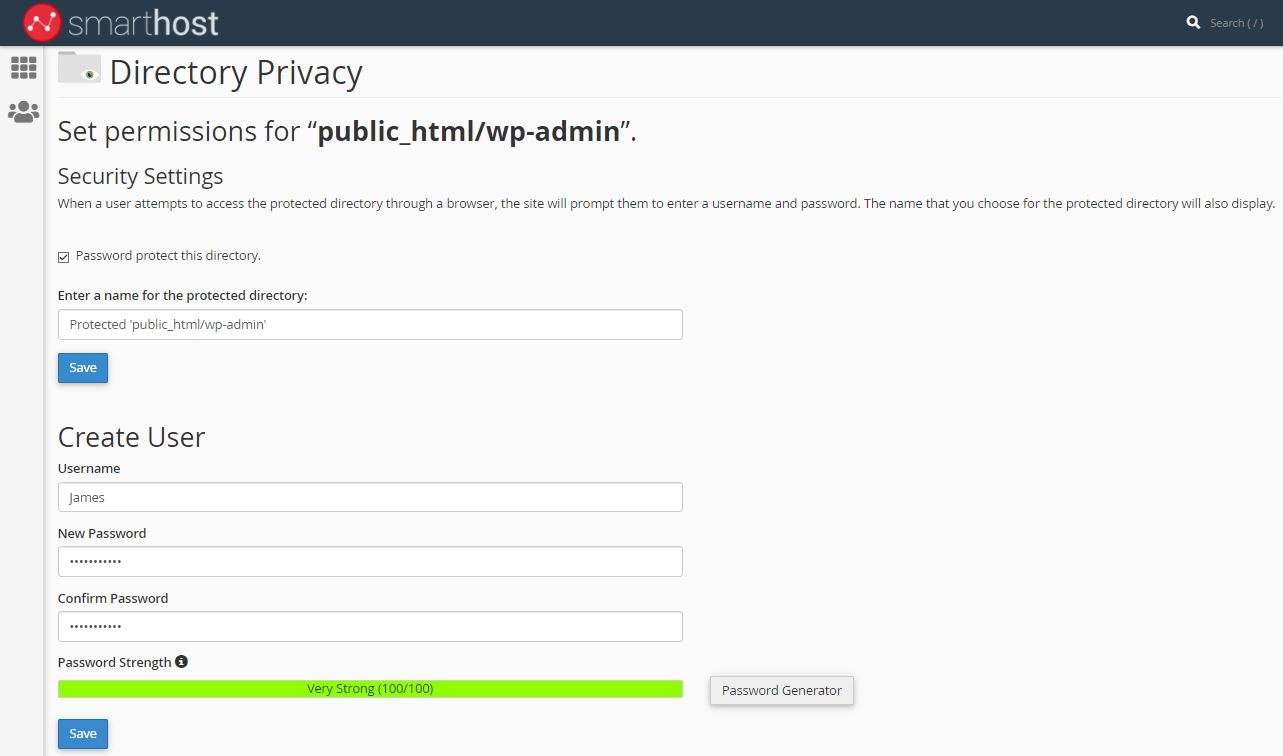Open the user manager sidebar icon
This screenshot has width=1283, height=756.
click(23, 112)
